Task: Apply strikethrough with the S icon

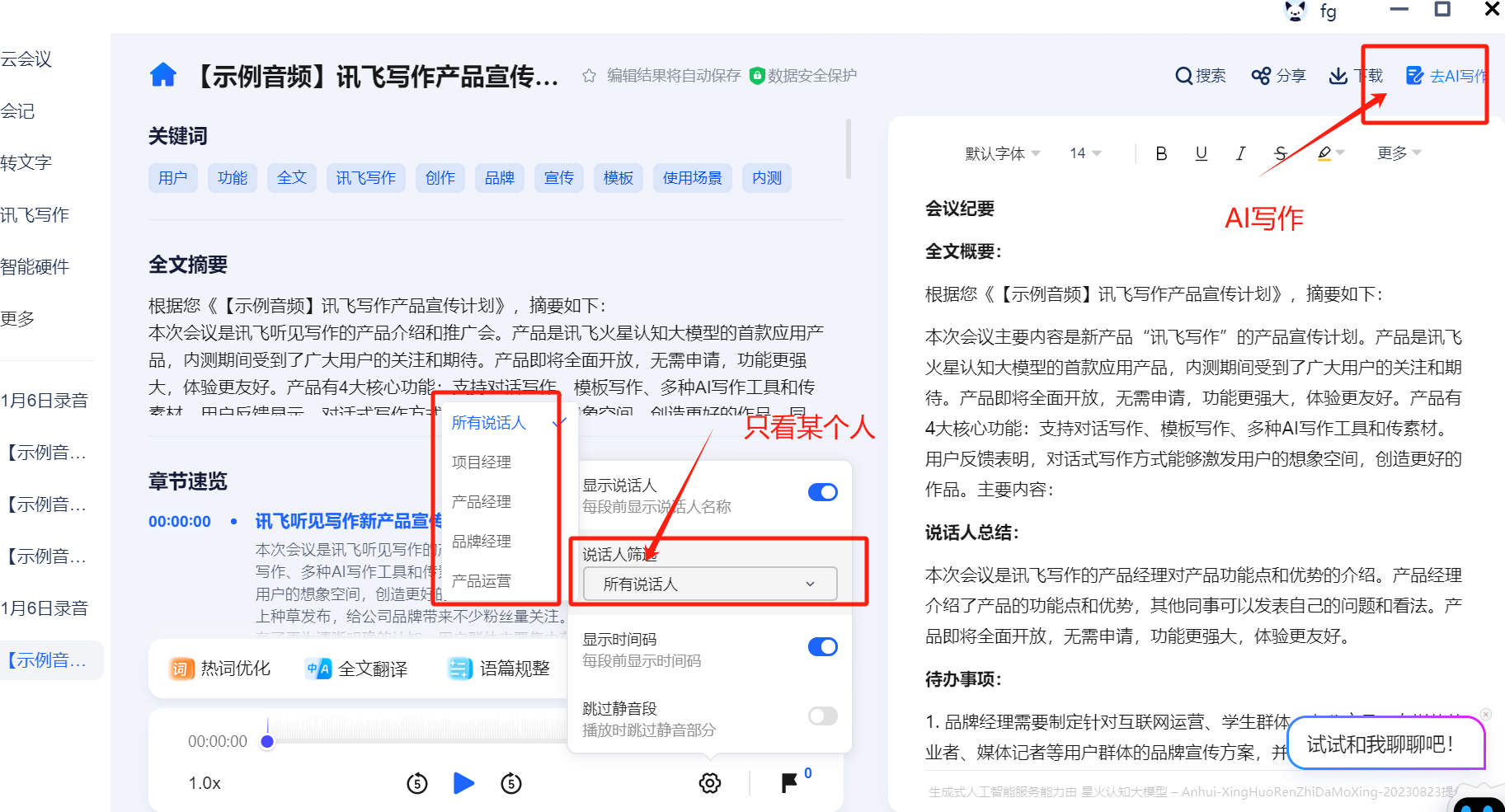Action: (1280, 153)
